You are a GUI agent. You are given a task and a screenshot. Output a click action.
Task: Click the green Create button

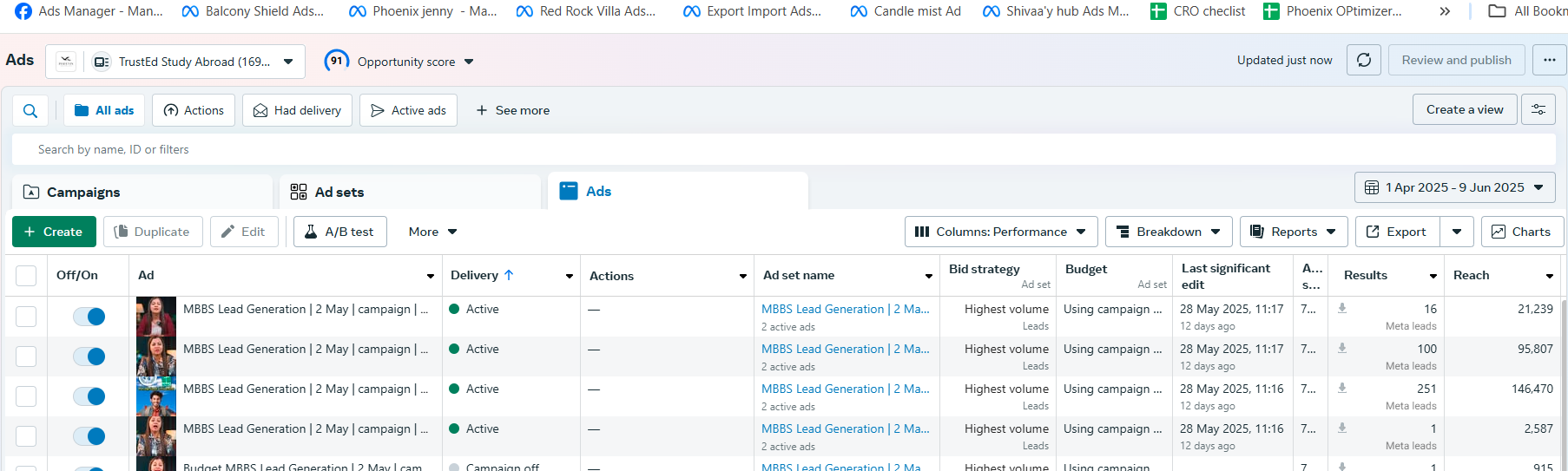click(x=53, y=232)
